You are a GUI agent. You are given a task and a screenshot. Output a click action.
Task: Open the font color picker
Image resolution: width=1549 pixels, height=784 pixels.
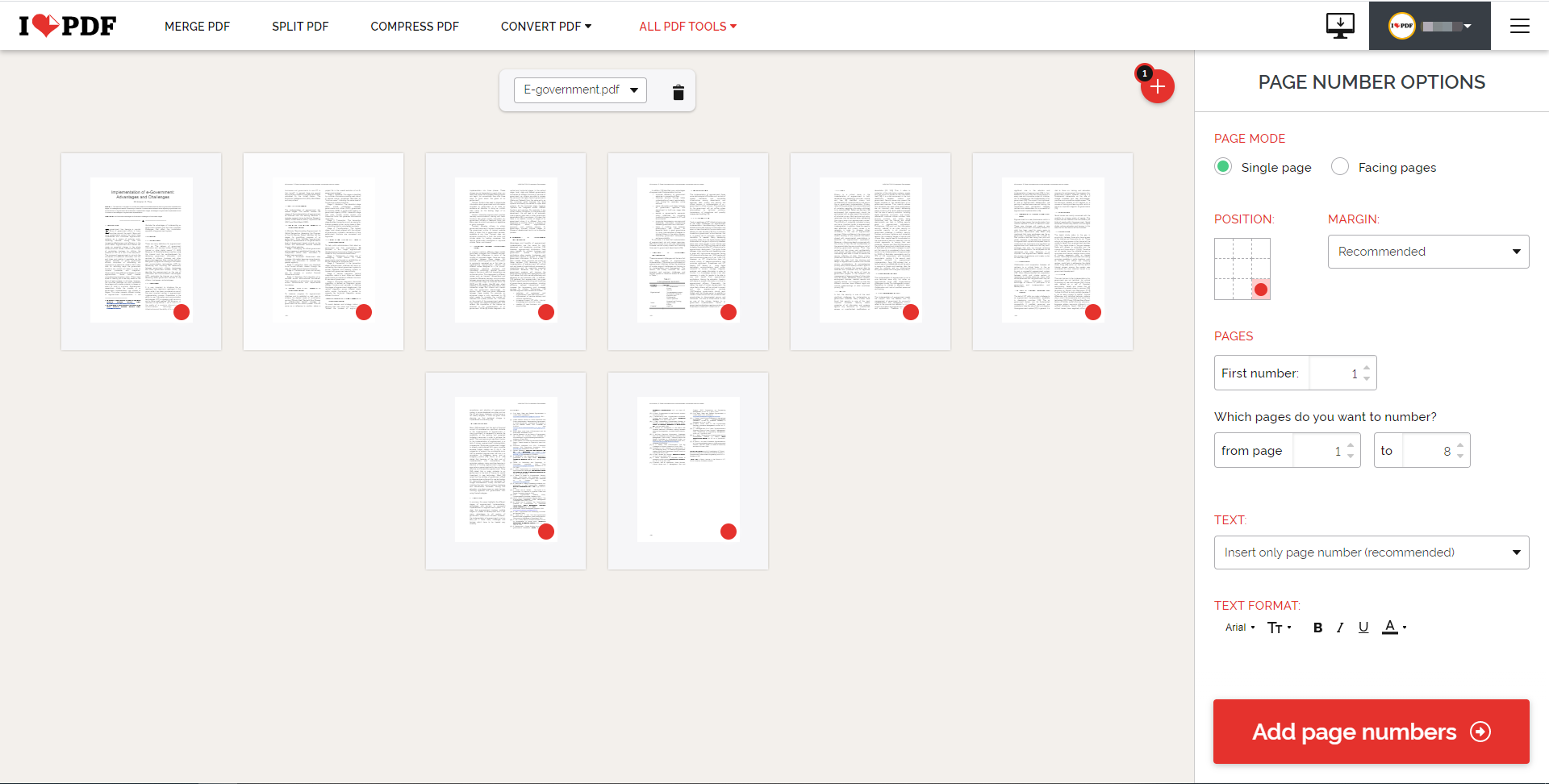tap(1394, 628)
